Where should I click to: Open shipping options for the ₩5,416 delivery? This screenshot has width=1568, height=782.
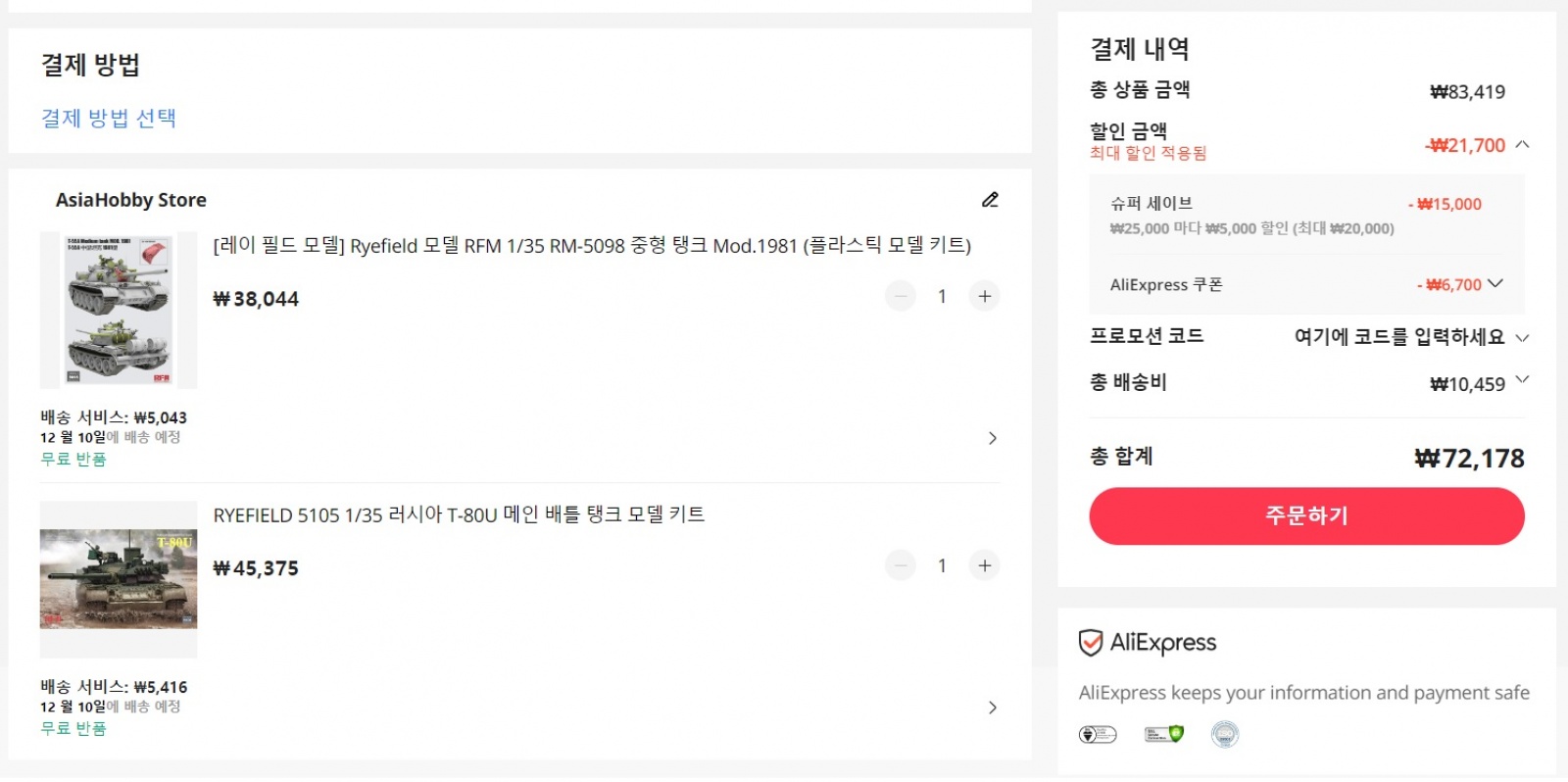tap(992, 708)
